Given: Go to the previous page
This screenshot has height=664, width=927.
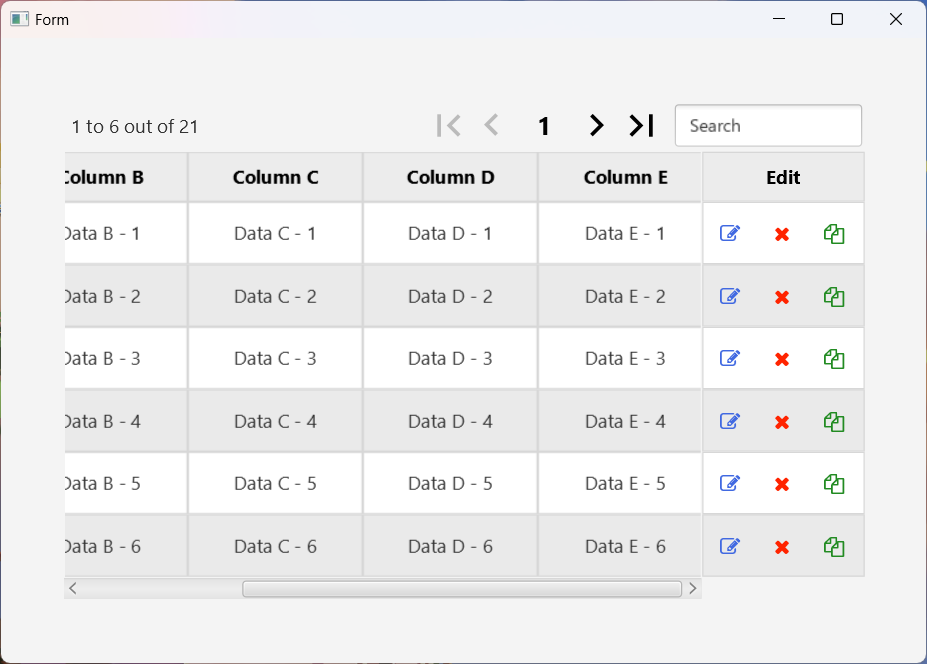Looking at the screenshot, I should (x=491, y=125).
